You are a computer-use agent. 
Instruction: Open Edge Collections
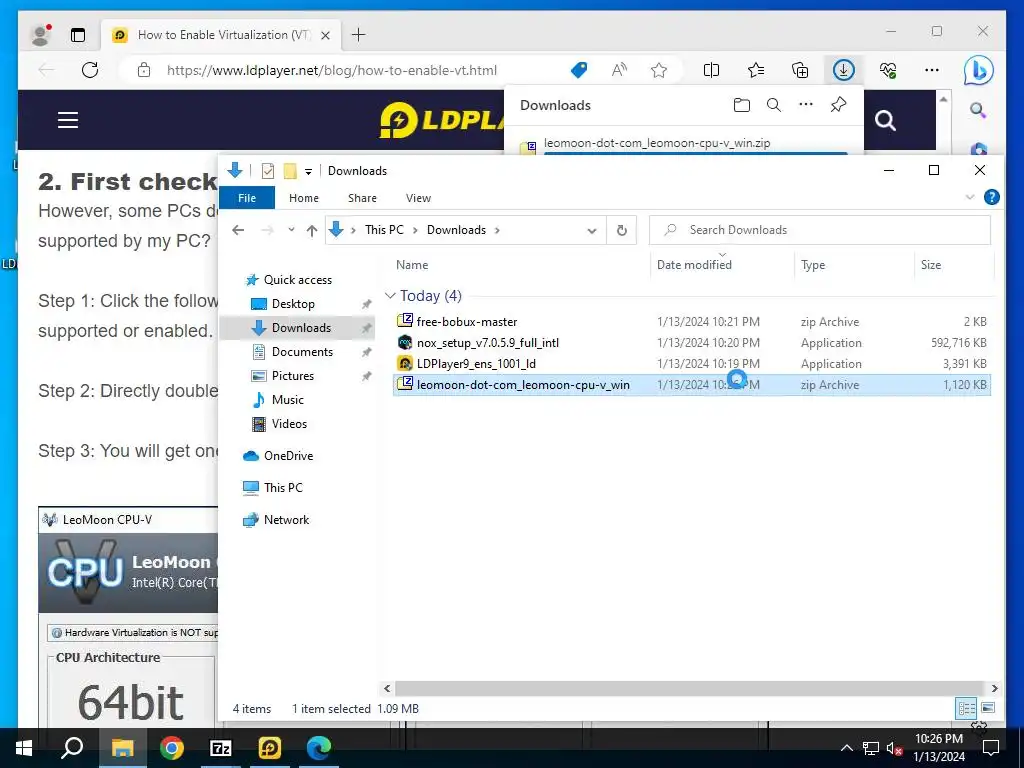(x=800, y=70)
